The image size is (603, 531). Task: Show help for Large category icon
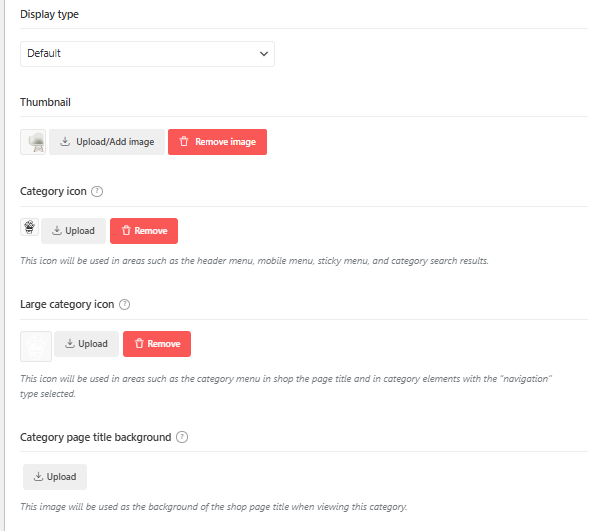point(125,305)
